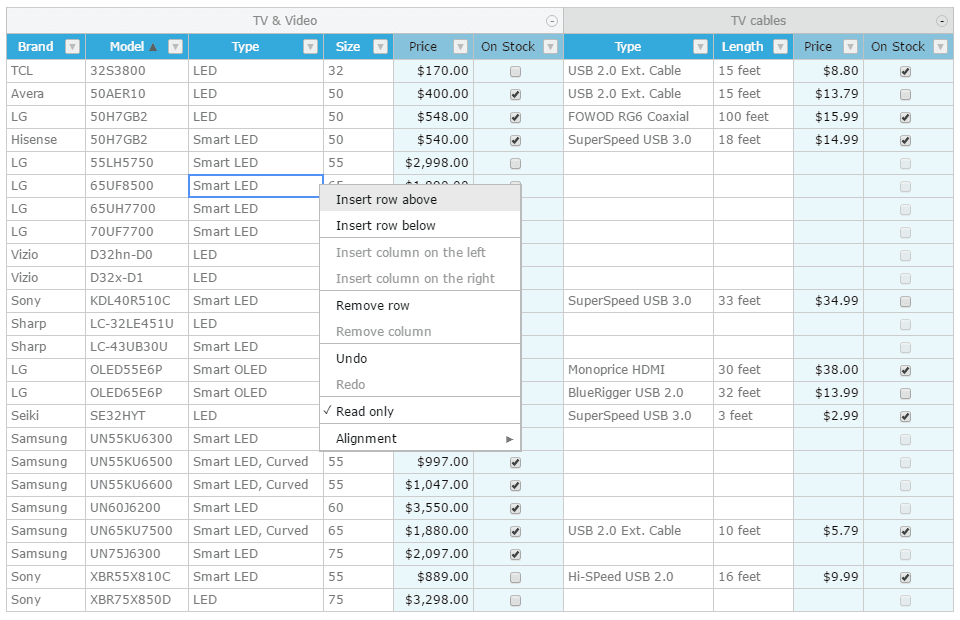Toggle On Stock checkbox for TCL 32S3800
Screen dimensions: 960x620
click(x=516, y=72)
